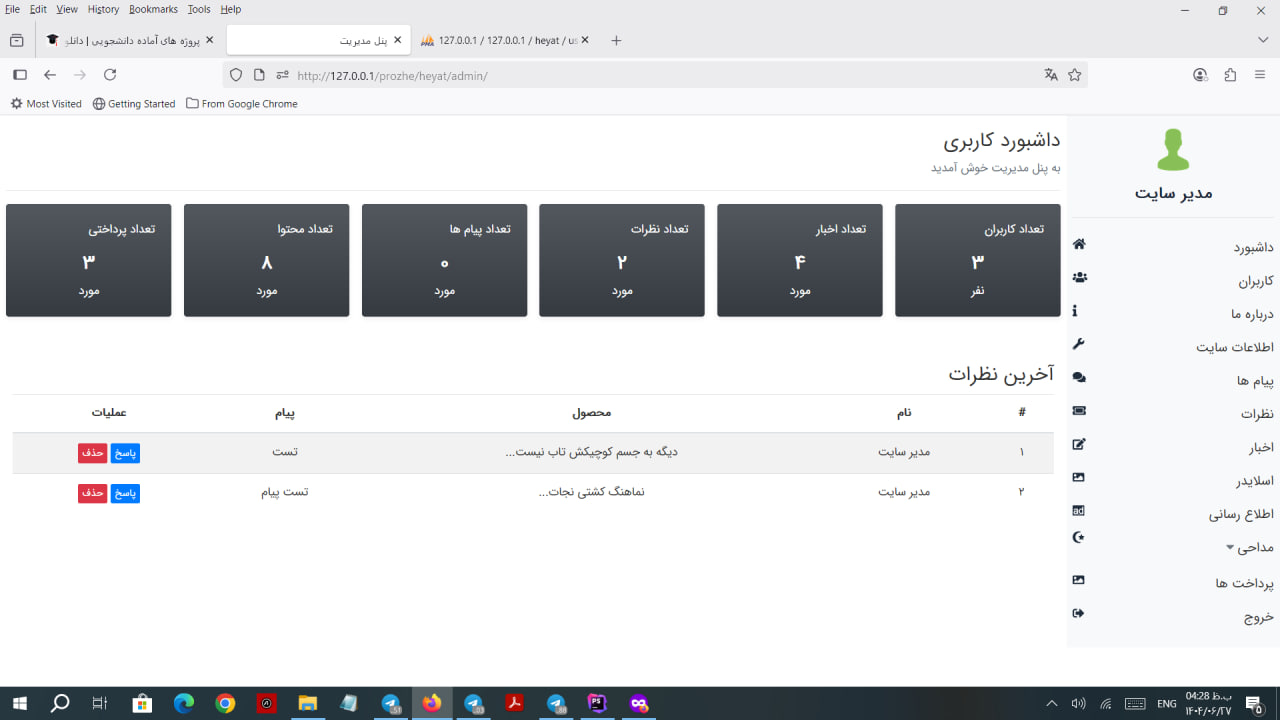
Task: Click the home icon beside داشبورد
Action: coord(1079,245)
